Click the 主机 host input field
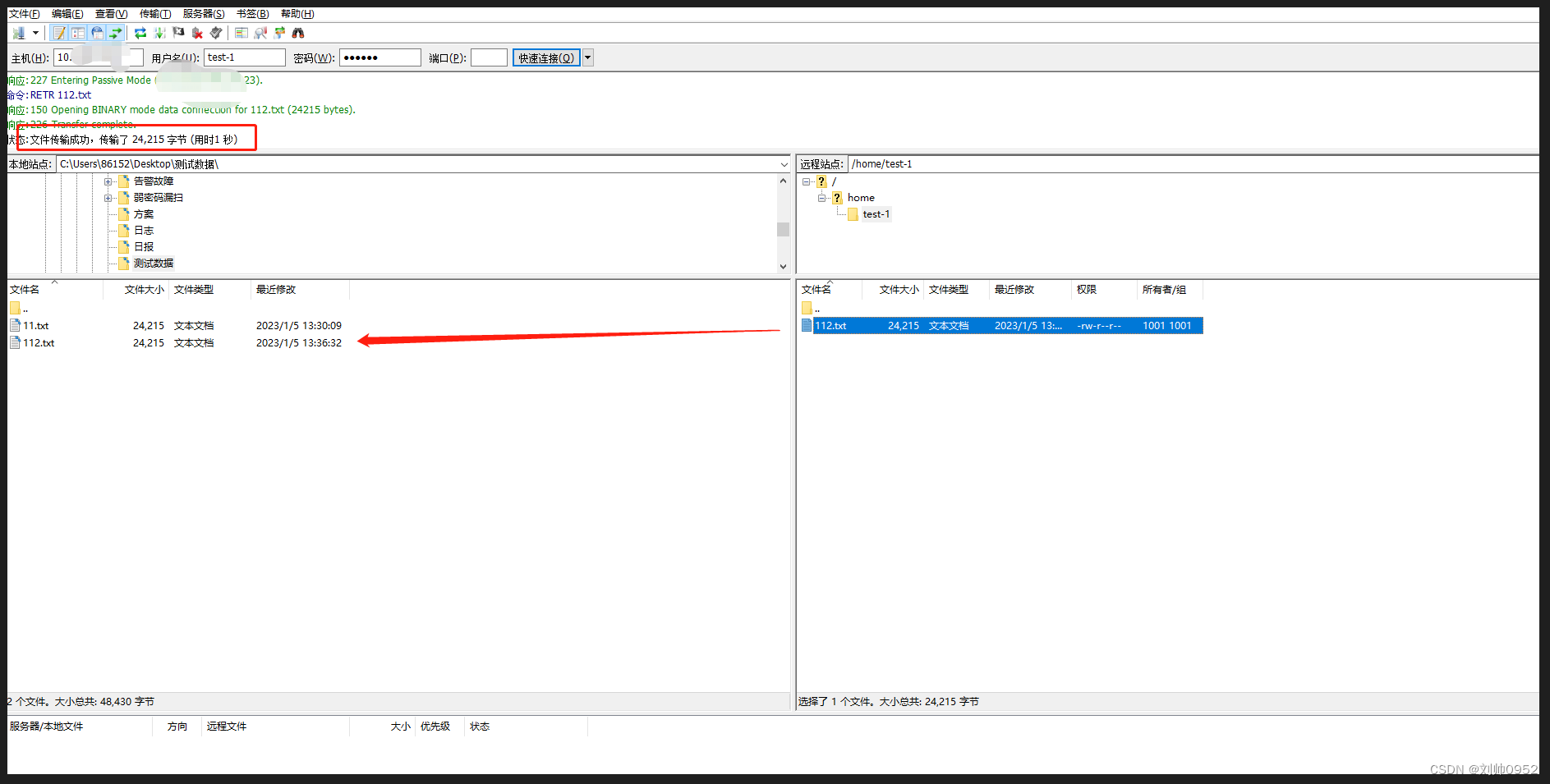 pyautogui.click(x=99, y=57)
